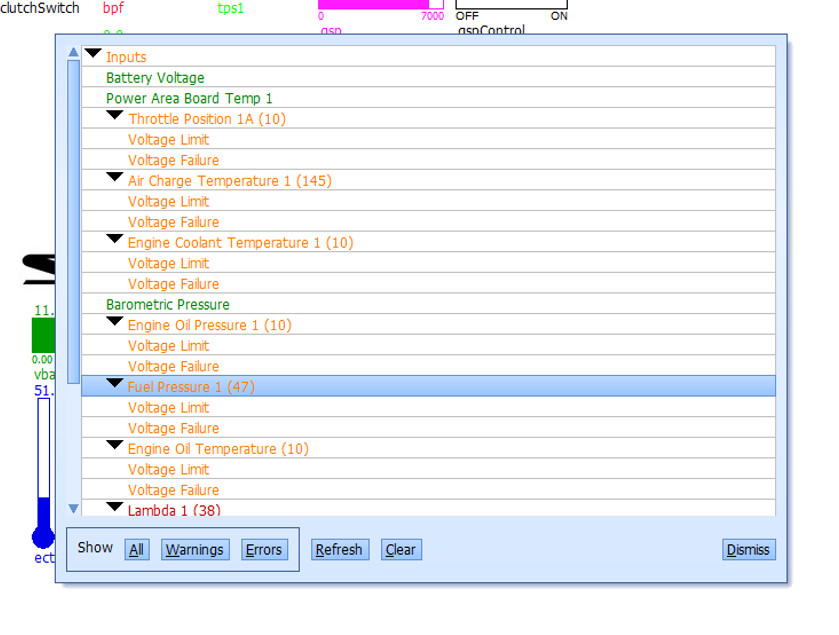
Task: Click the gsp magenta progress bar
Action: tap(380, 4)
